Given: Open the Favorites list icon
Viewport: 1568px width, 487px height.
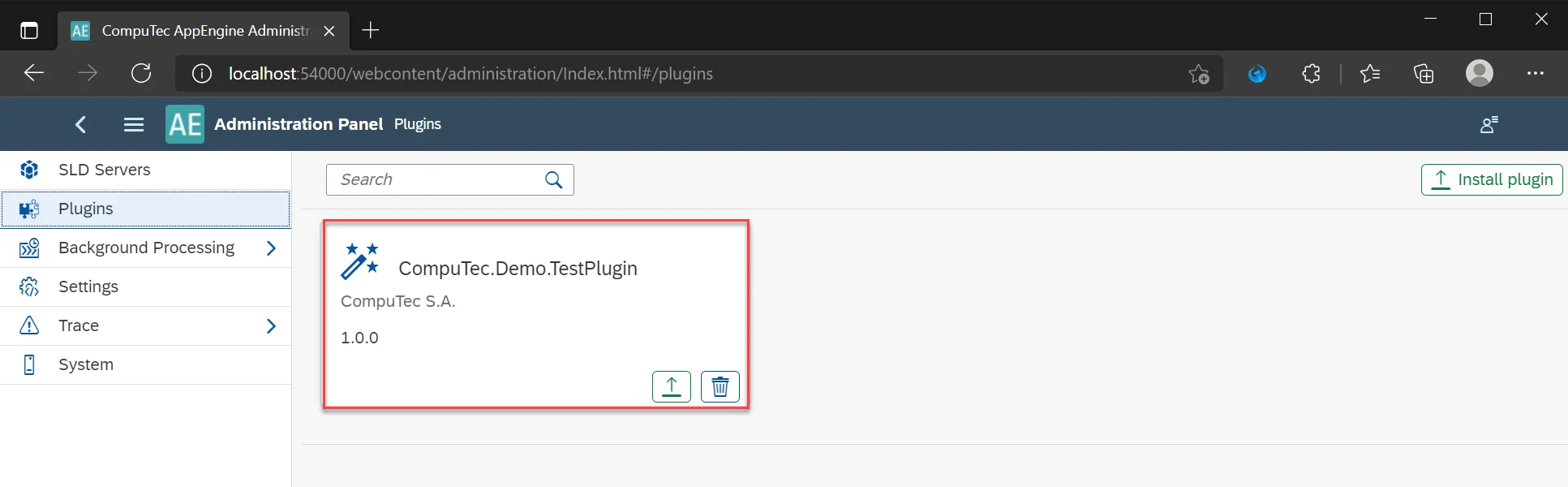Looking at the screenshot, I should coord(1370,74).
